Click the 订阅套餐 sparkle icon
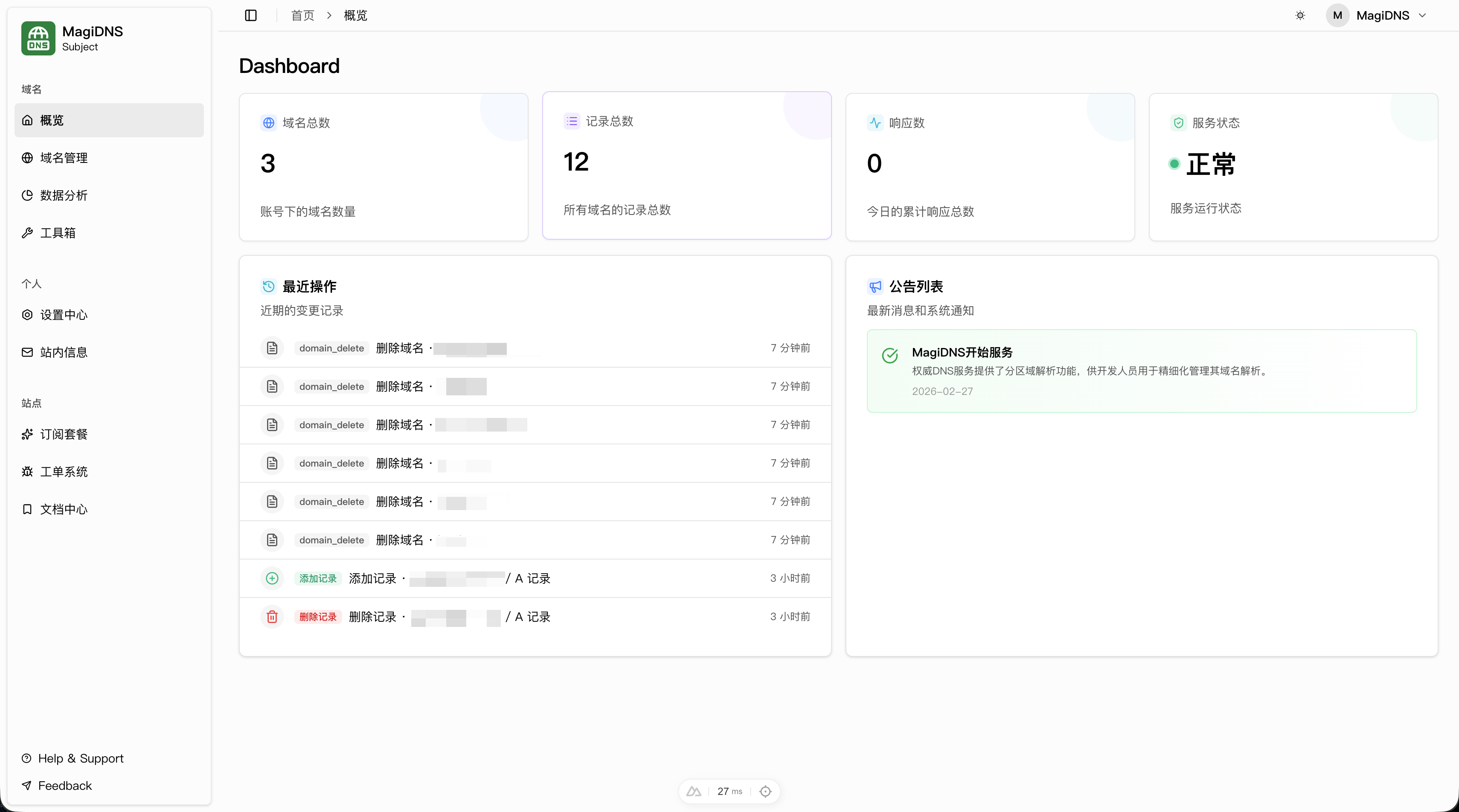The width and height of the screenshot is (1459, 812). [27, 434]
